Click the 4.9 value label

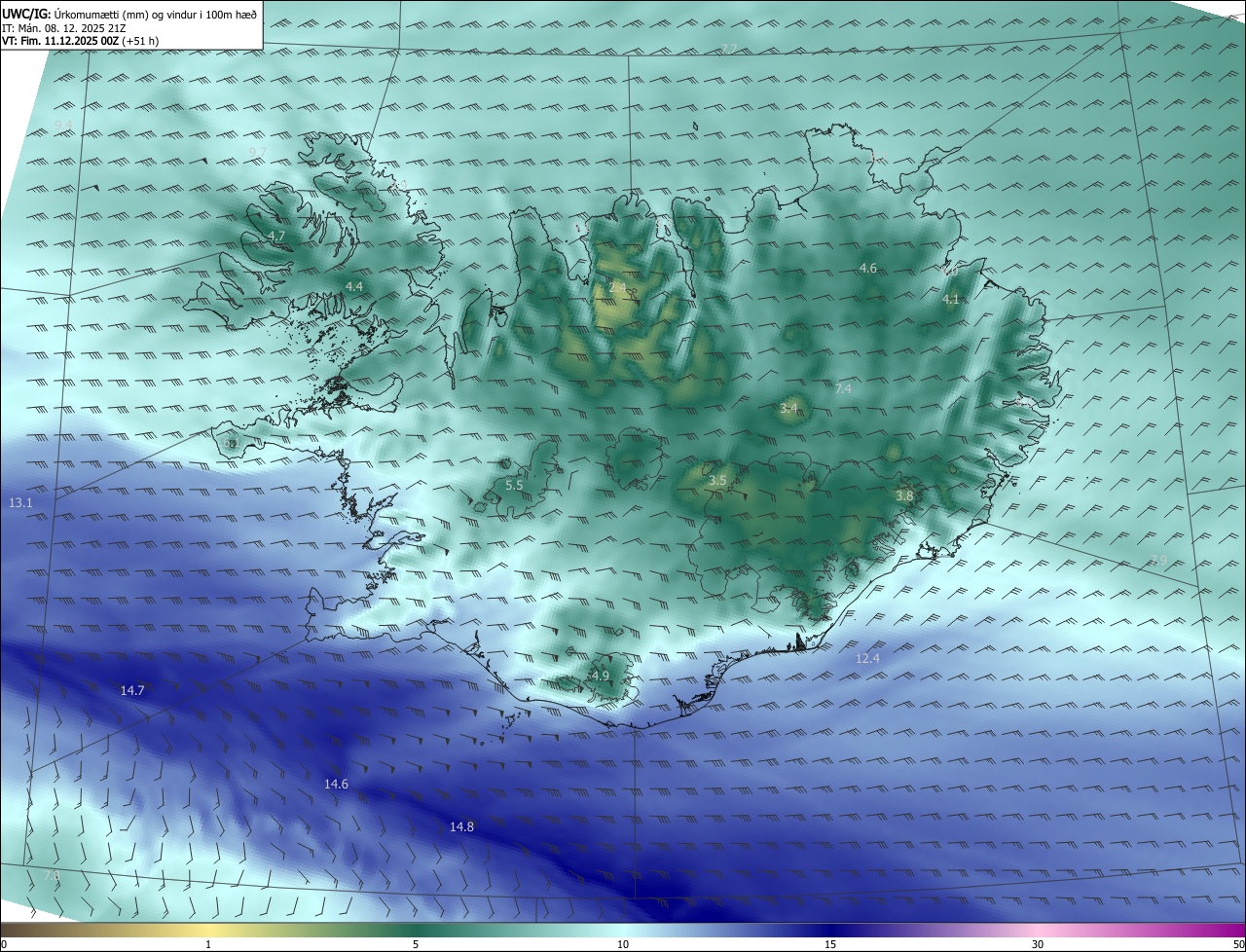pyautogui.click(x=601, y=676)
